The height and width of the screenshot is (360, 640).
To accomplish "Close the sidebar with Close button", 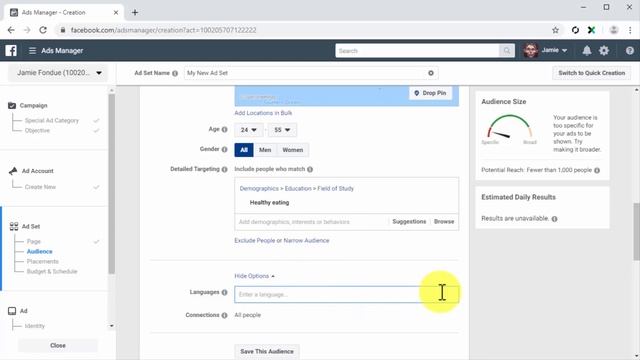I will click(58, 345).
